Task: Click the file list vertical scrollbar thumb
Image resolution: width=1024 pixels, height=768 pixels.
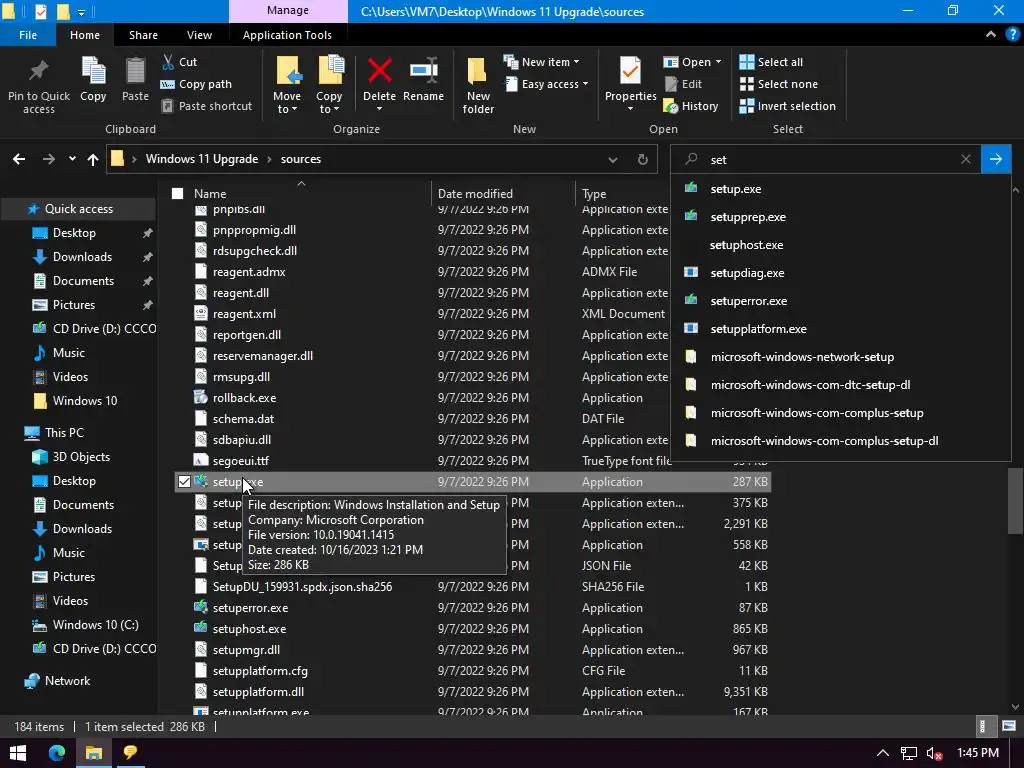Action: (1015, 500)
